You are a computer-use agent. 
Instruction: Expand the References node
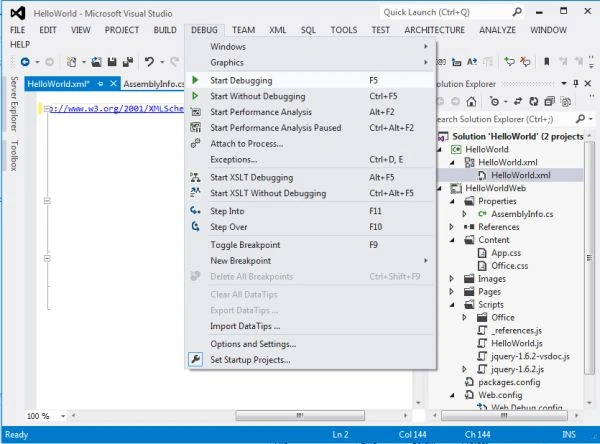coord(452,227)
